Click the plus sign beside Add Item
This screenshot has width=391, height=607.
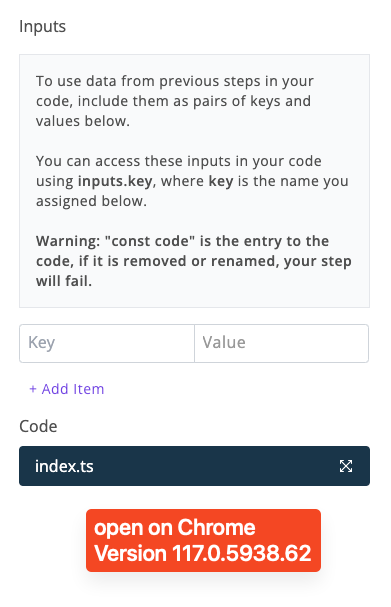click(33, 389)
